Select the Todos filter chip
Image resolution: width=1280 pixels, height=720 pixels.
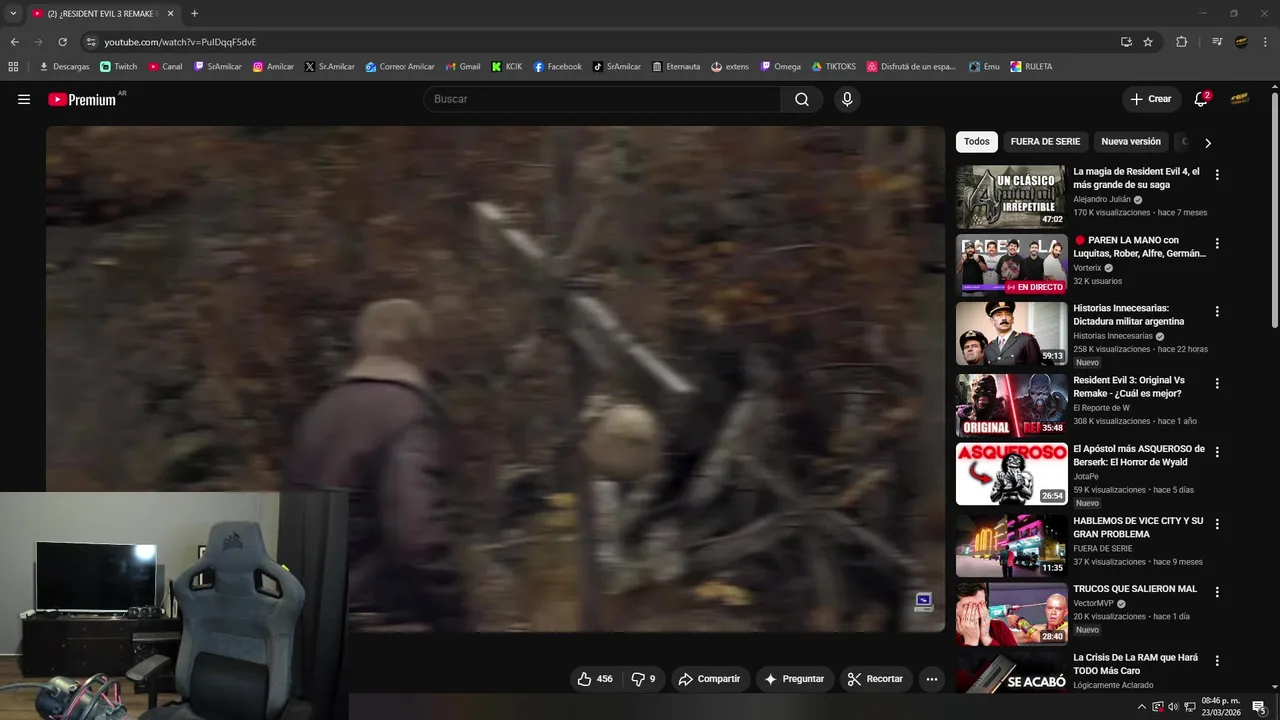[x=977, y=142]
